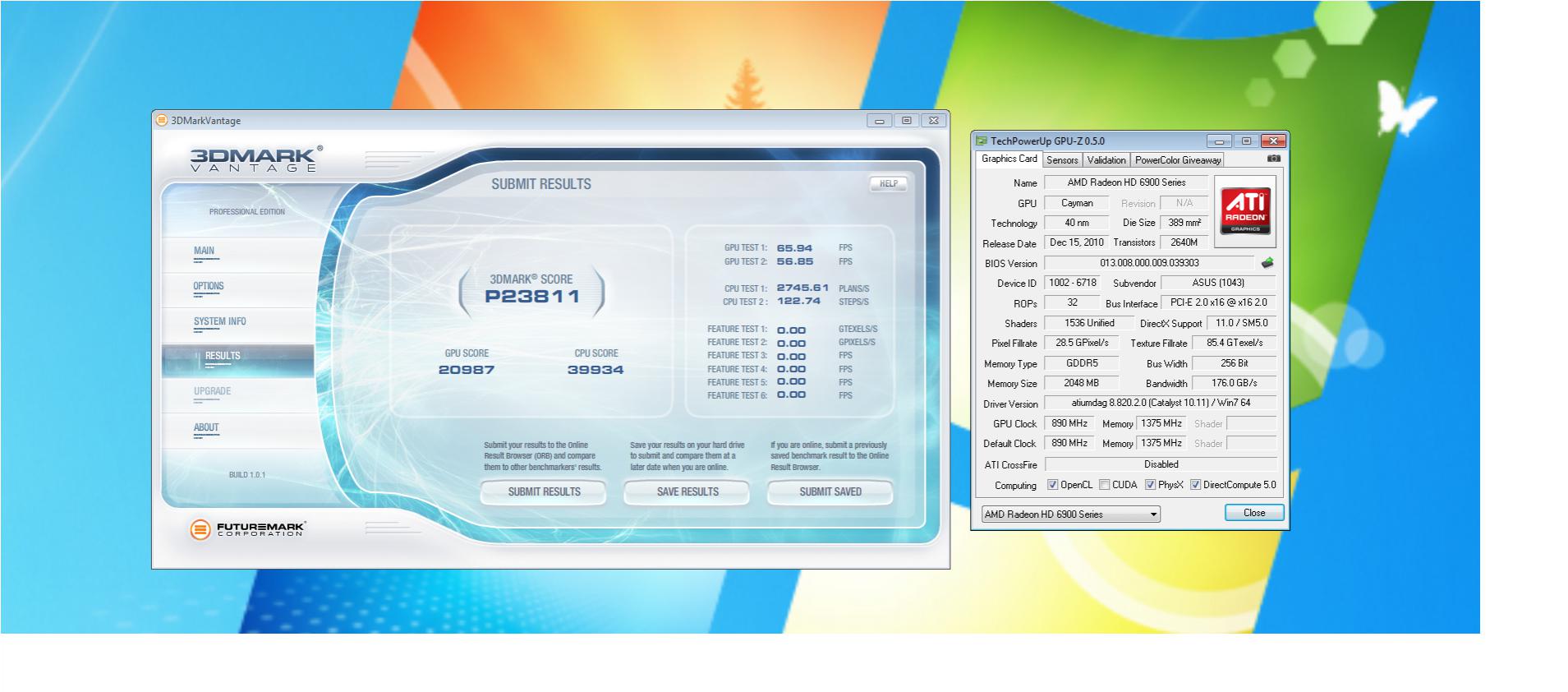1568x692 pixels.
Task: Click the BIOS Version value field
Action: 1149,263
